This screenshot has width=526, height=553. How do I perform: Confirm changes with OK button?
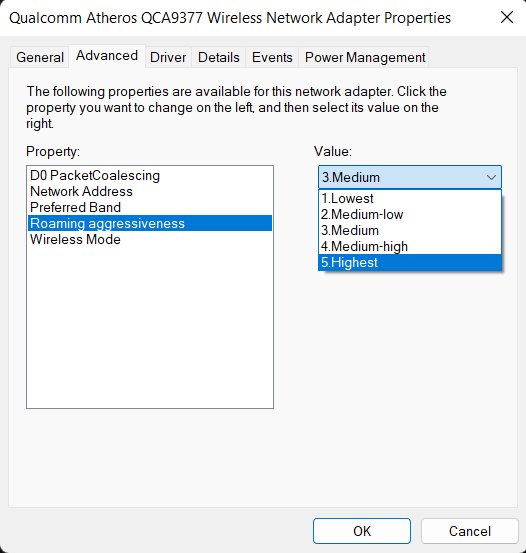coord(362,531)
